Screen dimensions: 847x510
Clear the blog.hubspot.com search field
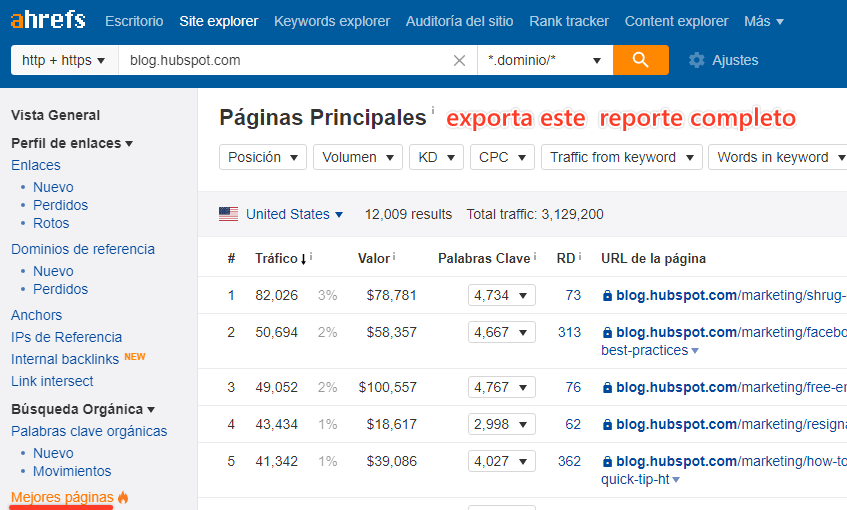click(x=459, y=61)
